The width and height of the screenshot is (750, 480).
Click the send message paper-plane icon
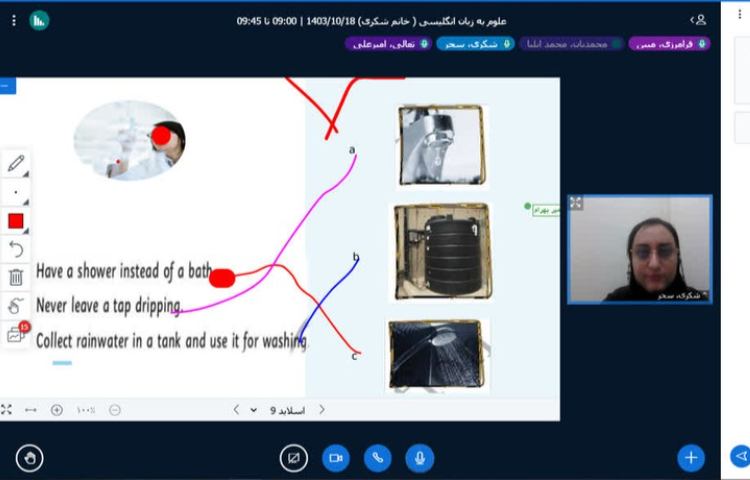[x=740, y=456]
